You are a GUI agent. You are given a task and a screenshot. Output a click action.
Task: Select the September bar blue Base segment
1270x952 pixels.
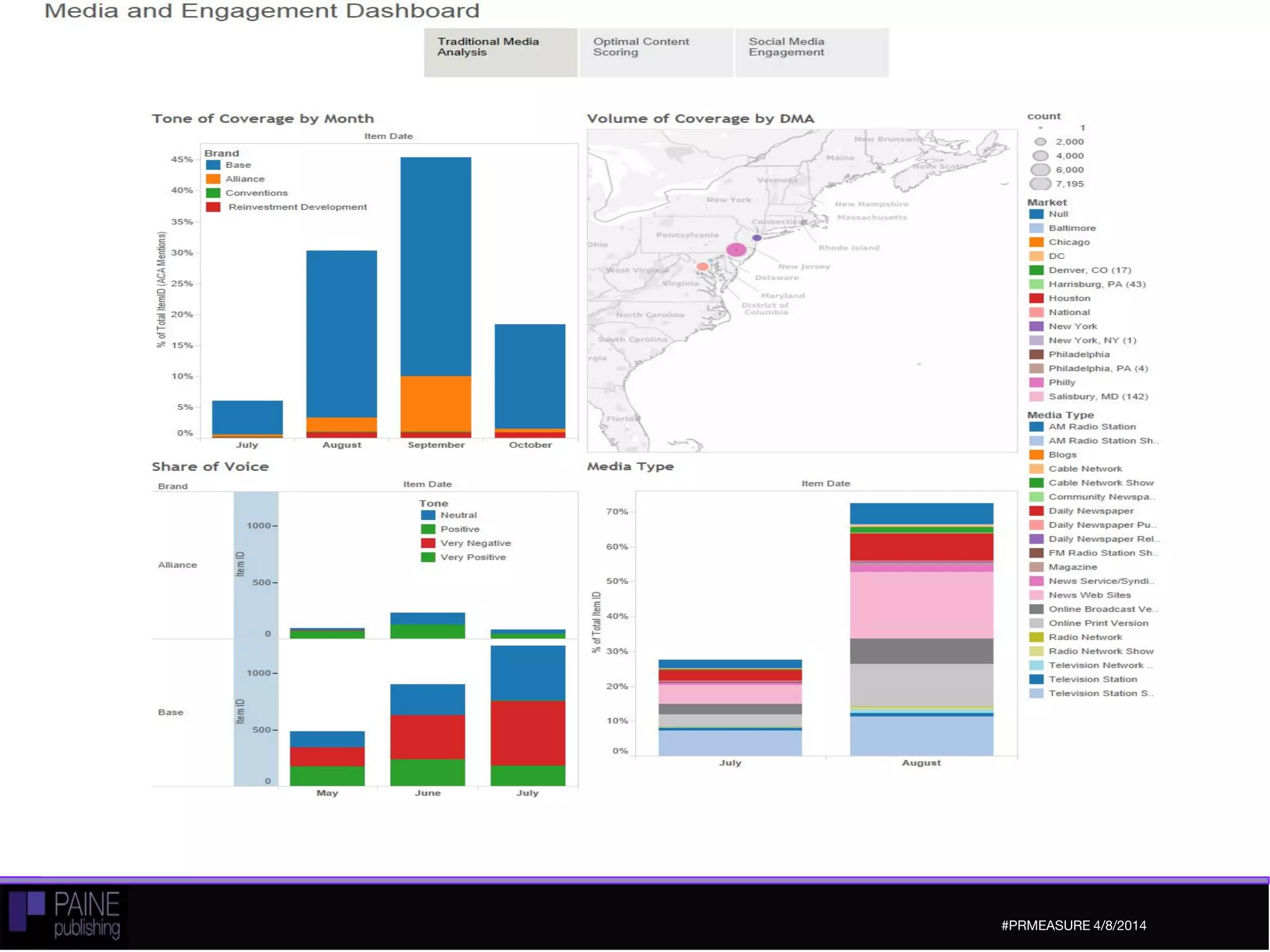point(436,267)
